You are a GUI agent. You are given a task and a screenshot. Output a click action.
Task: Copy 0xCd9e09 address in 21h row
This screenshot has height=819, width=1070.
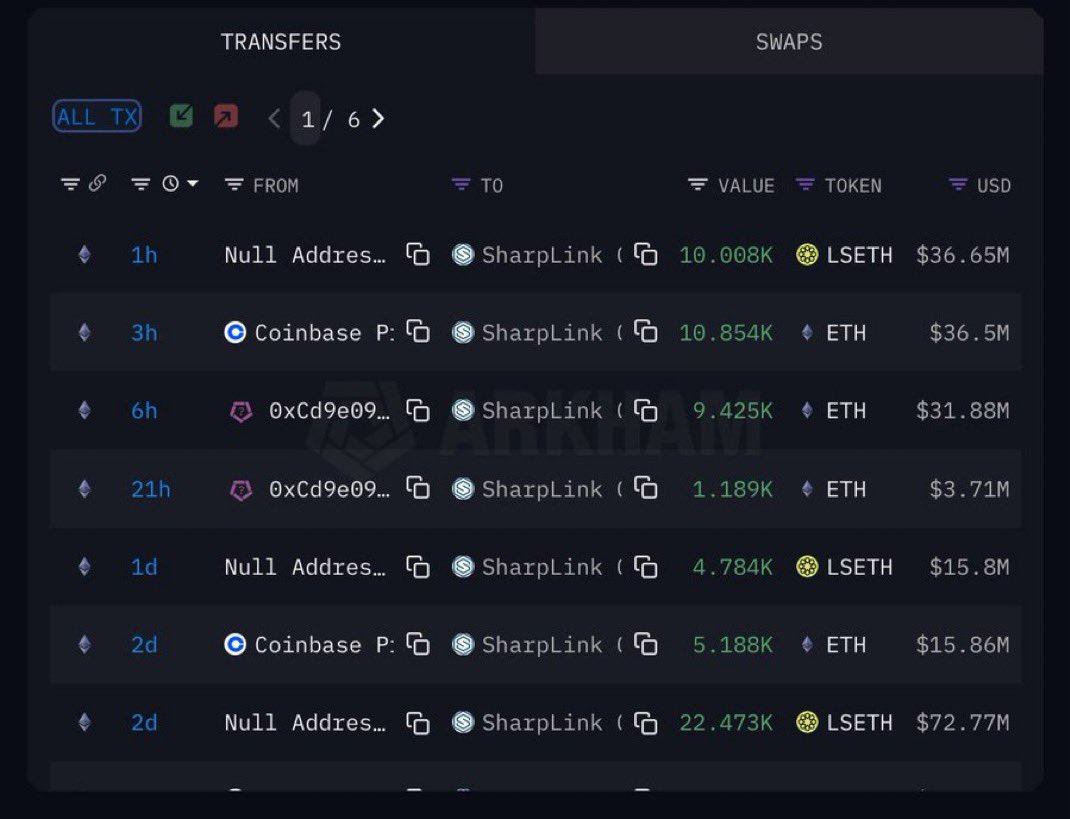(418, 488)
